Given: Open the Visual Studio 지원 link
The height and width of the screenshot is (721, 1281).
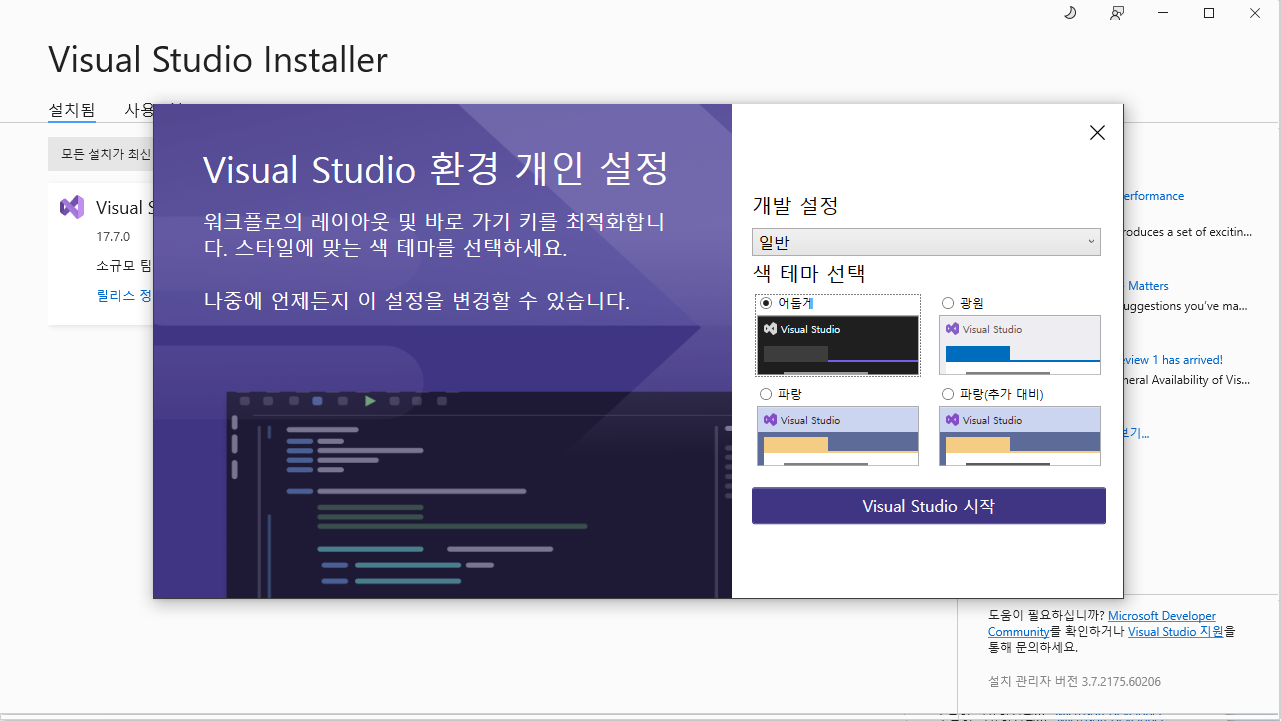Looking at the screenshot, I should pos(1175,631).
